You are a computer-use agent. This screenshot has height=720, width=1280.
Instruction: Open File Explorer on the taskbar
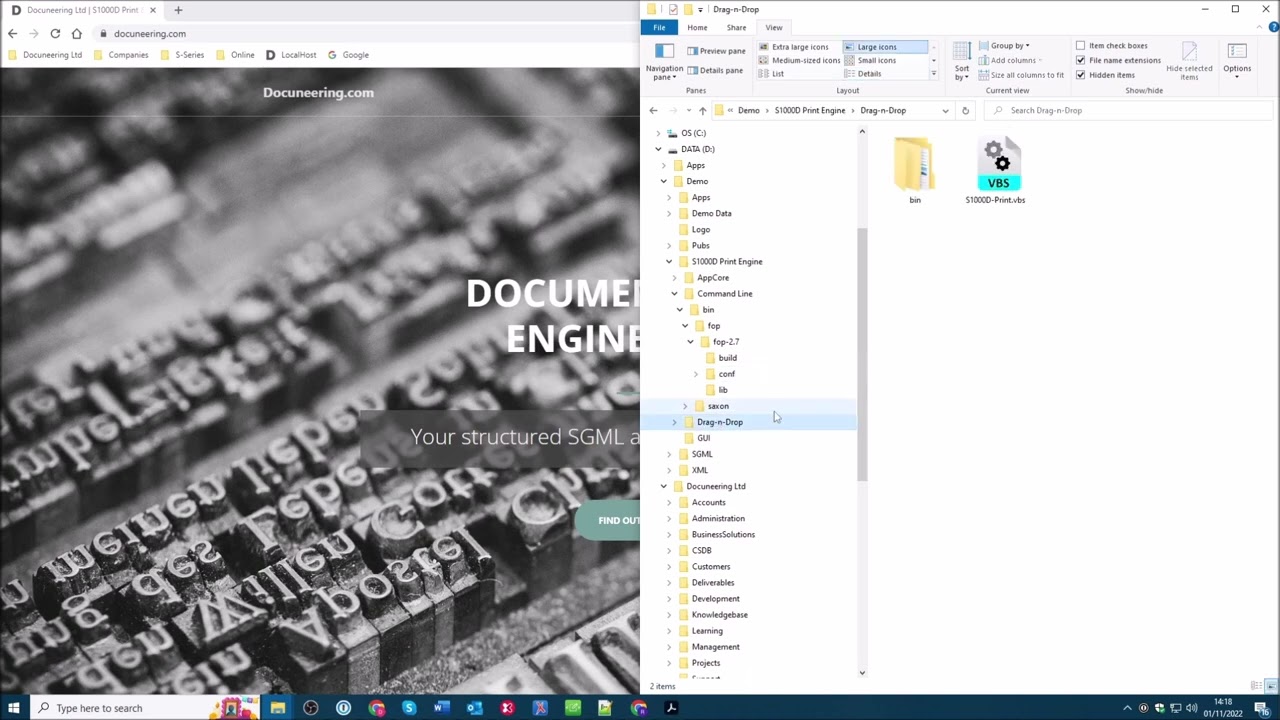278,708
